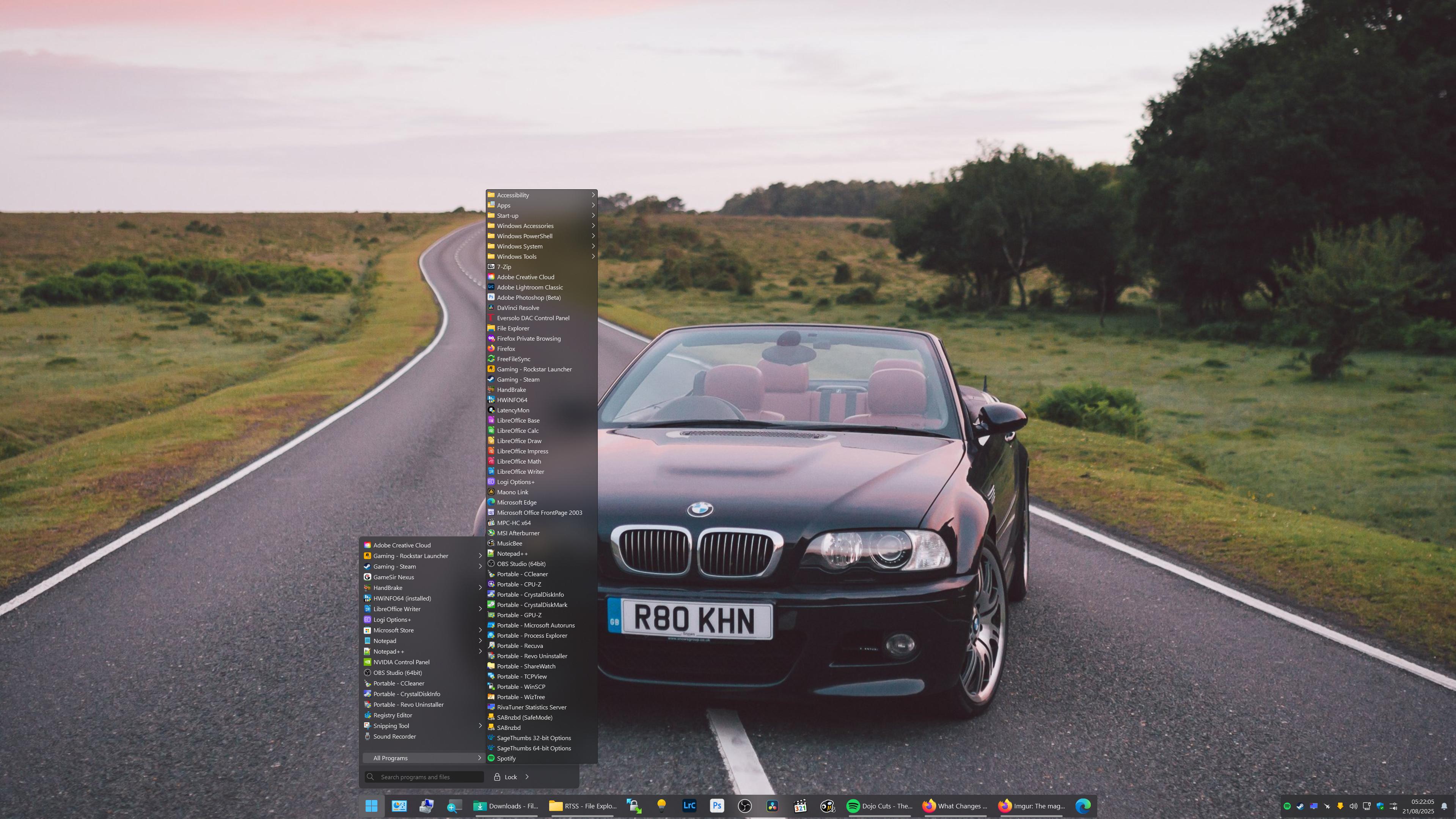Click the Windows Start button
This screenshot has width=1456, height=819.
[371, 806]
